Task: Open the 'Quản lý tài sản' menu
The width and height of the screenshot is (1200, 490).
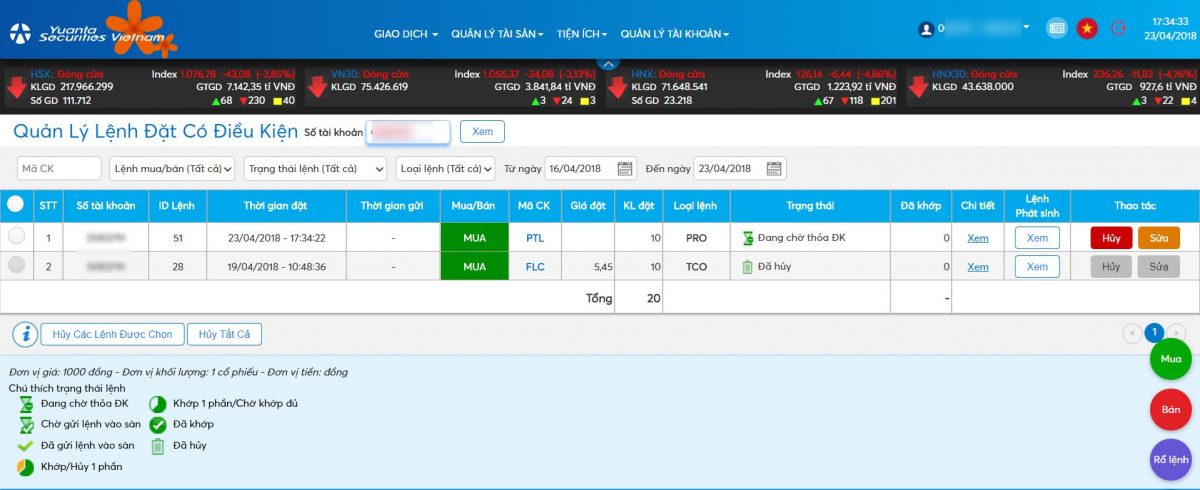Action: [x=497, y=34]
